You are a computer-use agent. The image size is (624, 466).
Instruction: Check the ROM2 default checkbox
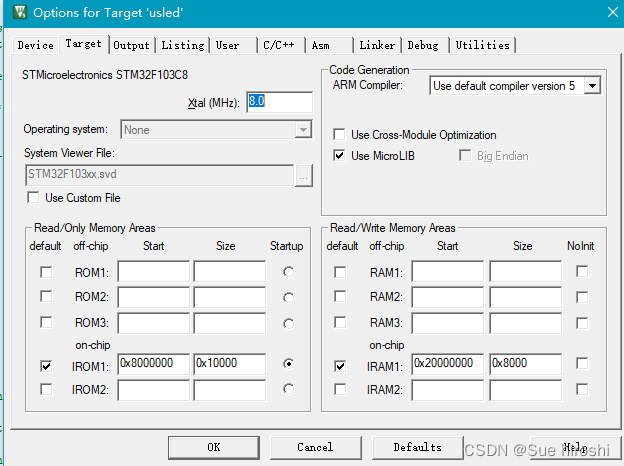coord(46,296)
